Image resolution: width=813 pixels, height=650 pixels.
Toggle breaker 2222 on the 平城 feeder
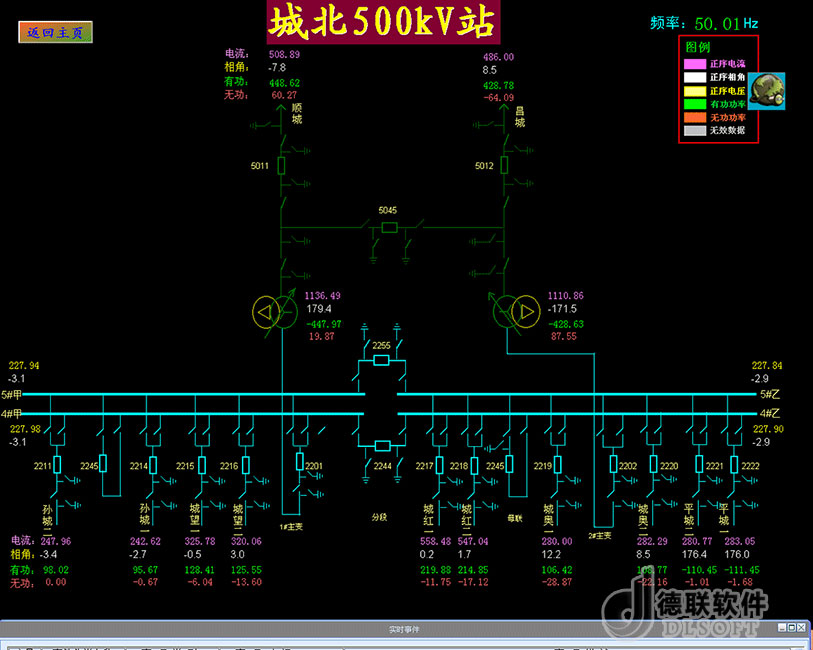[x=735, y=465]
